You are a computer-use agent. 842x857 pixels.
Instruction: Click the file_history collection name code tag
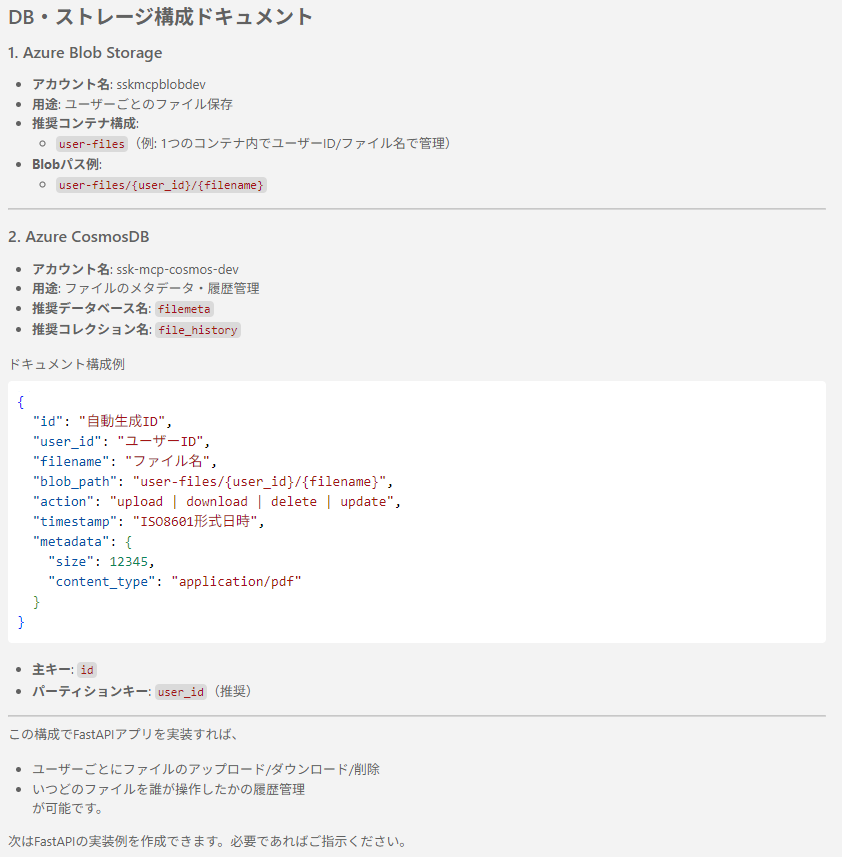pos(198,330)
